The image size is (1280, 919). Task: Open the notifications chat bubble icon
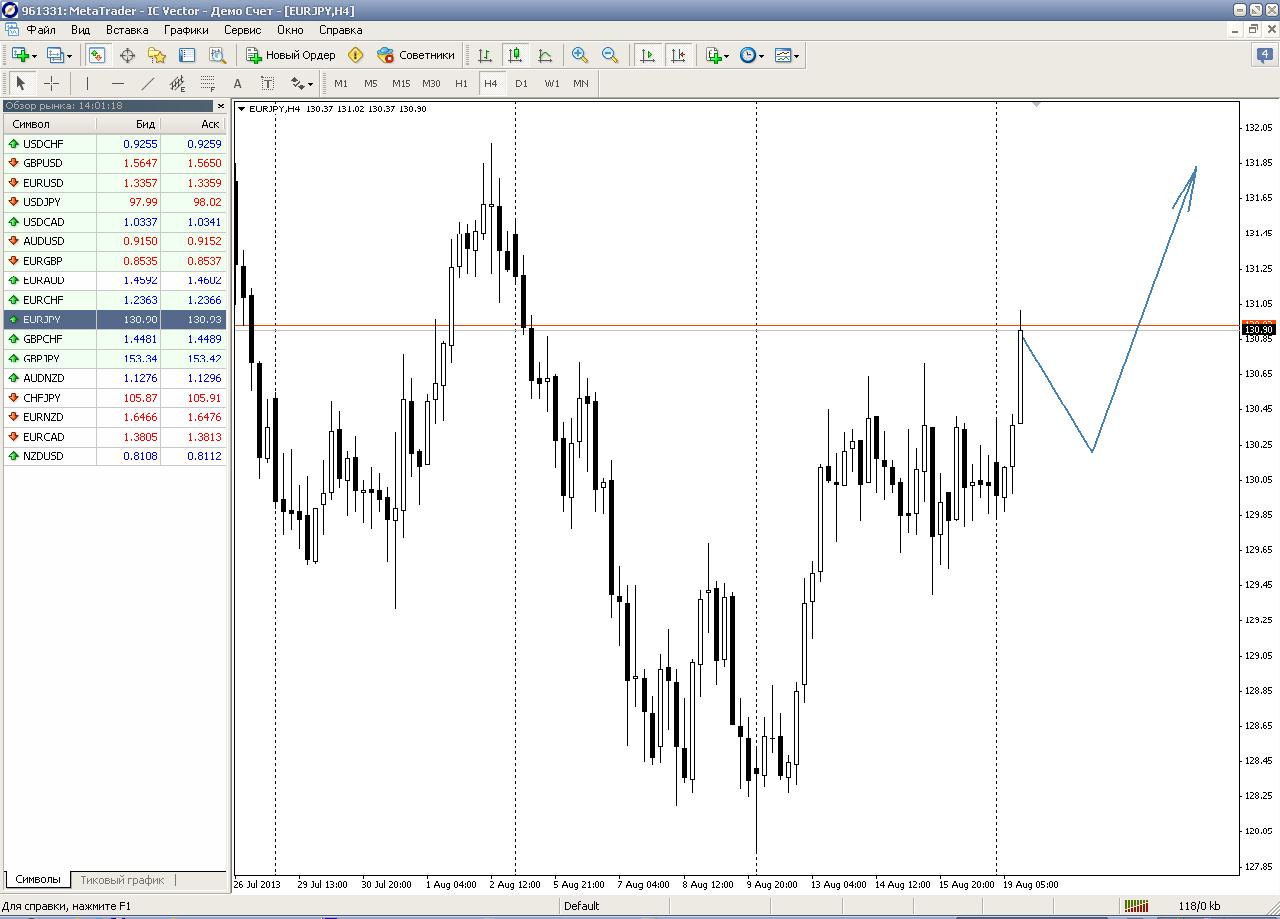1264,56
